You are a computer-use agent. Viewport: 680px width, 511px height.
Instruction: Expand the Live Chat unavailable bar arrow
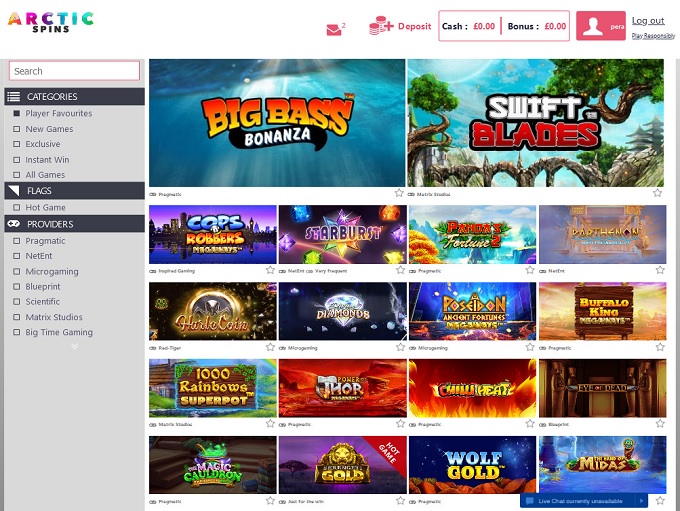pyautogui.click(x=642, y=501)
